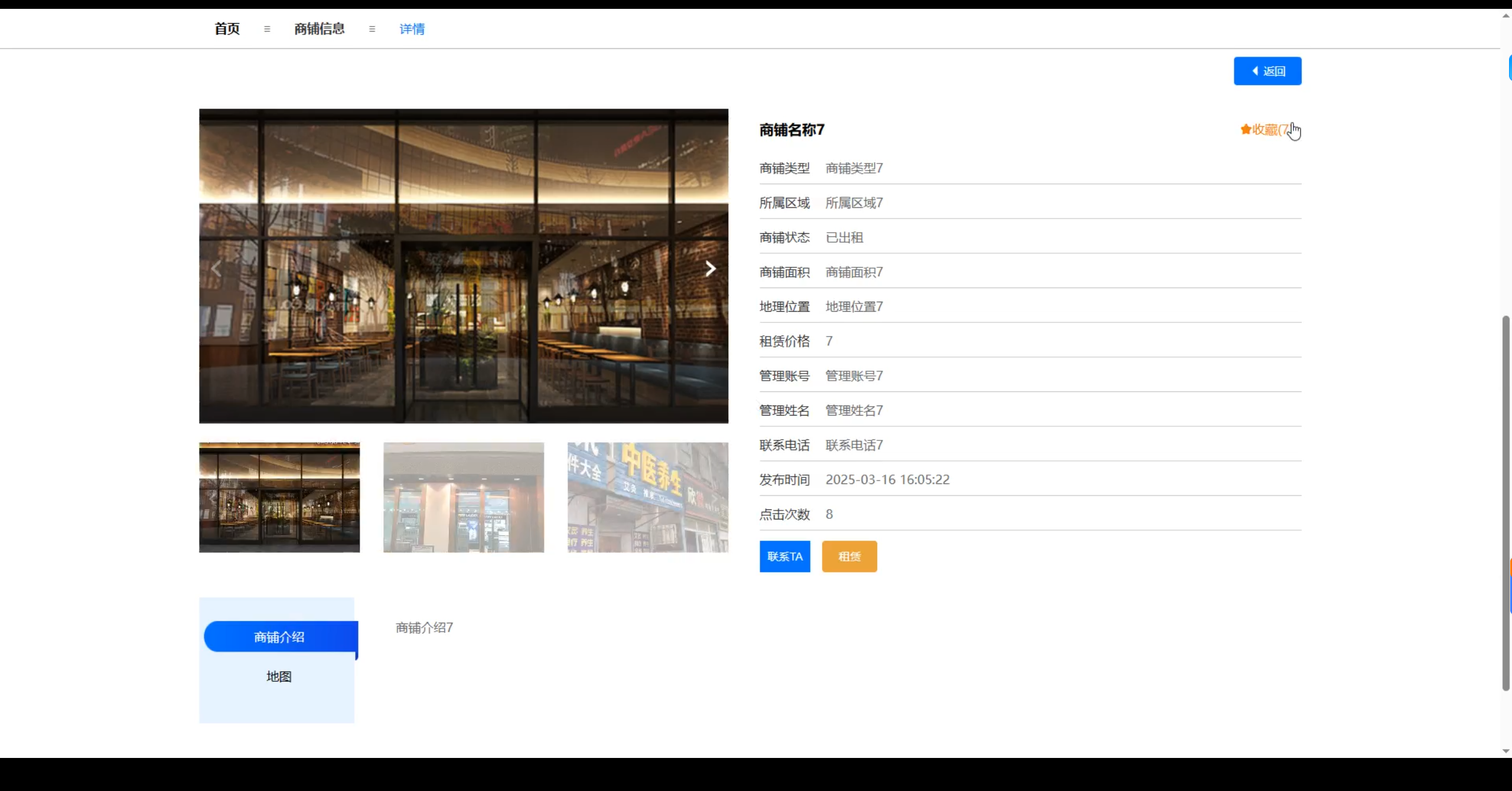
Task: Open the 中医养生 storefront thumbnail
Action: (648, 498)
